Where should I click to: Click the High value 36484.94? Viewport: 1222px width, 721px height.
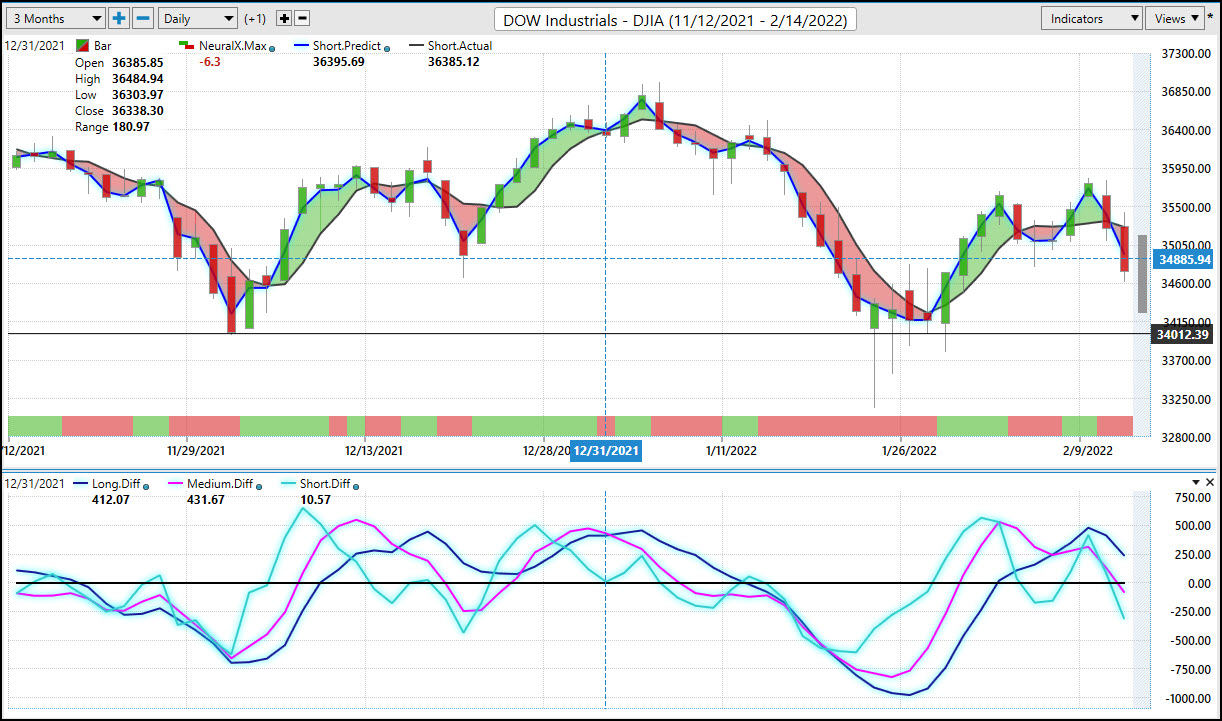tap(138, 78)
